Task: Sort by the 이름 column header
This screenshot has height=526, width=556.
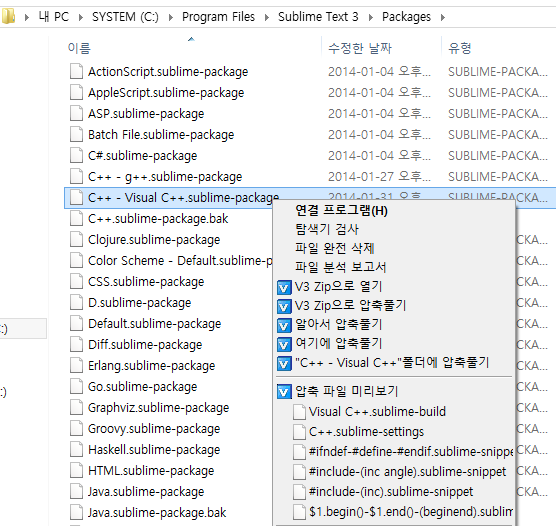Action: click(x=79, y=48)
